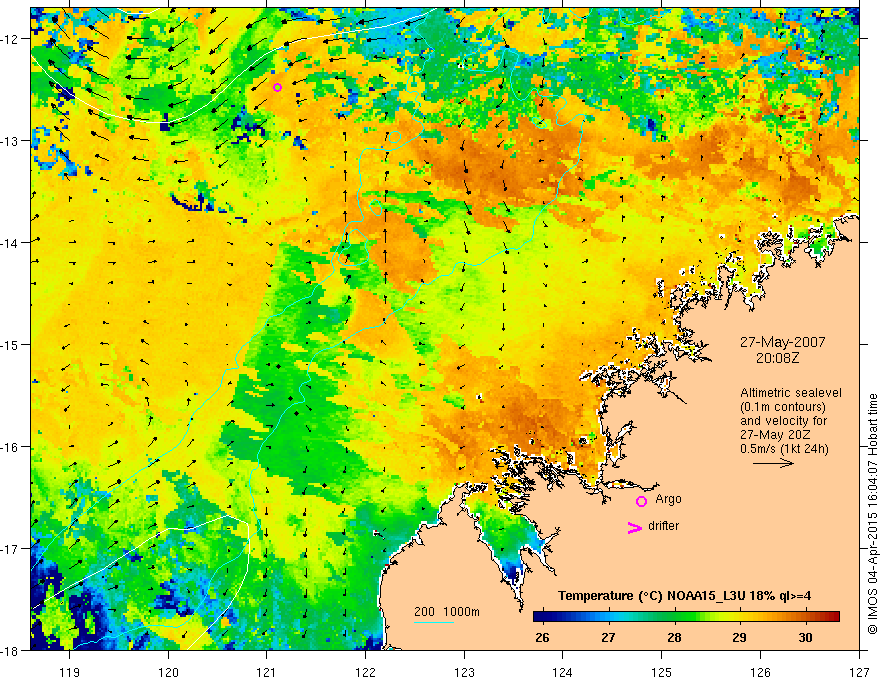
Task: Click the cyan isobath legend line
Action: tap(434, 622)
